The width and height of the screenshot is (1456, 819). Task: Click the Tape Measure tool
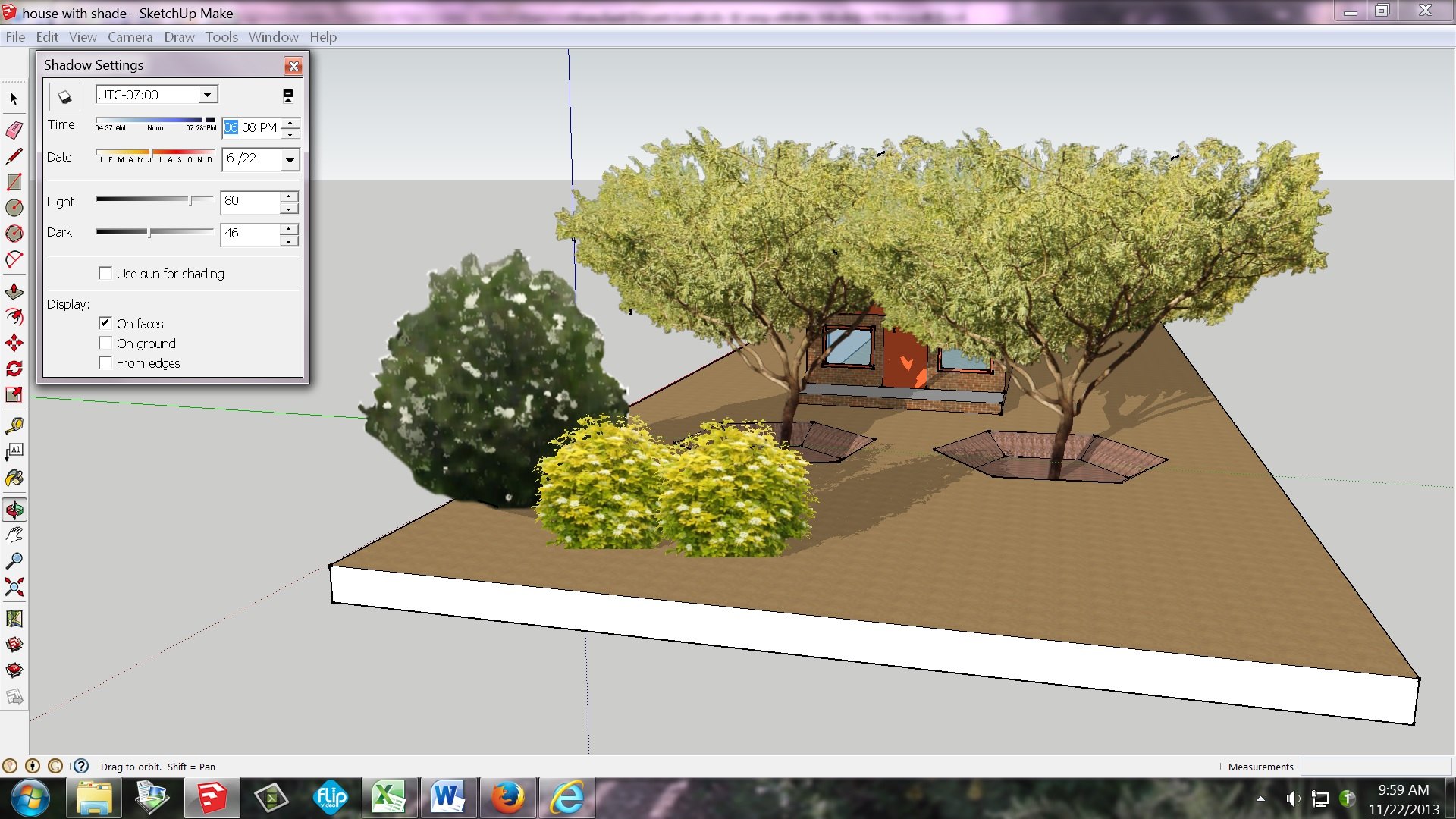[x=14, y=425]
